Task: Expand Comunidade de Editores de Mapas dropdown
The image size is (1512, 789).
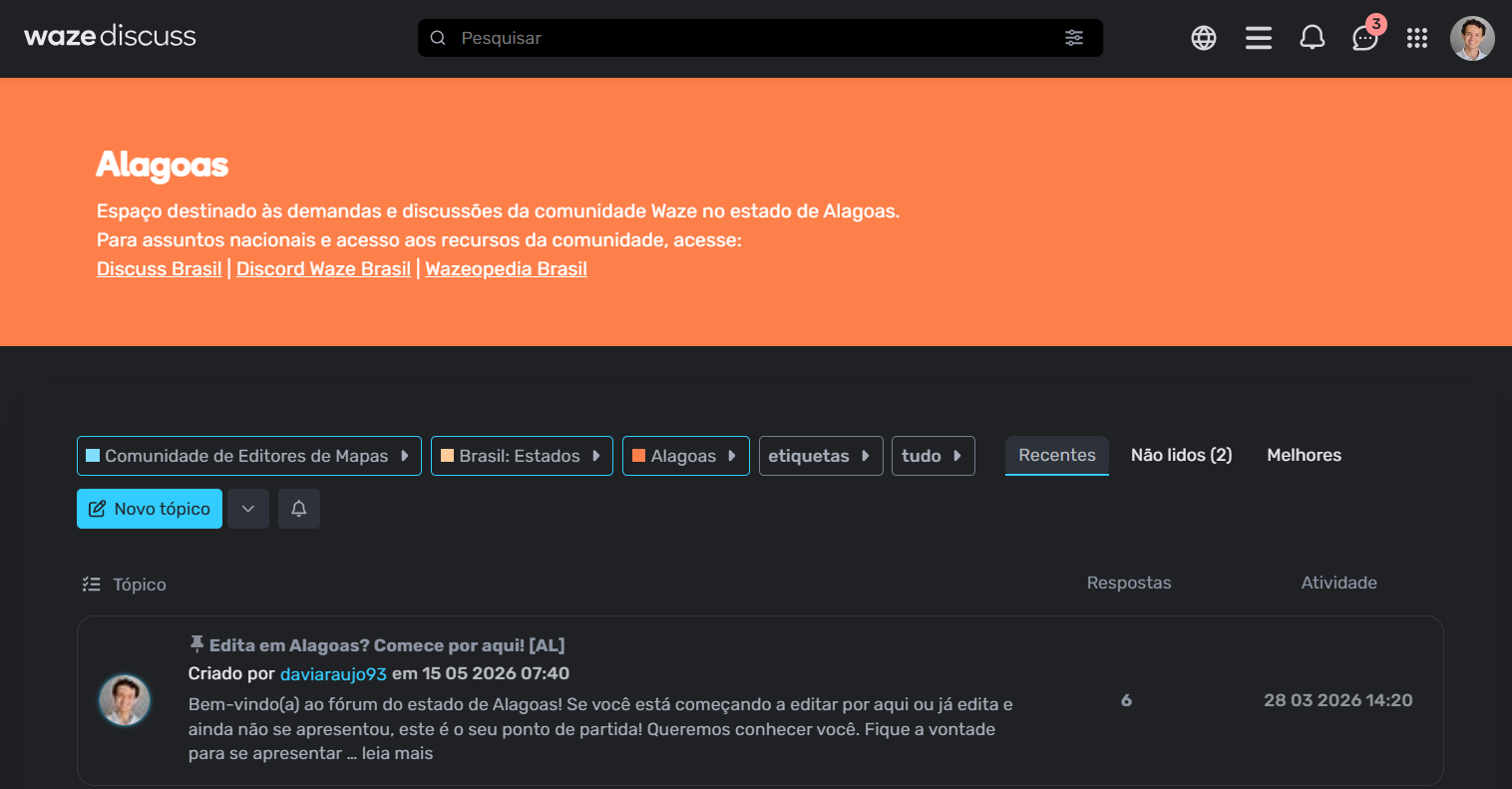Action: tap(249, 456)
